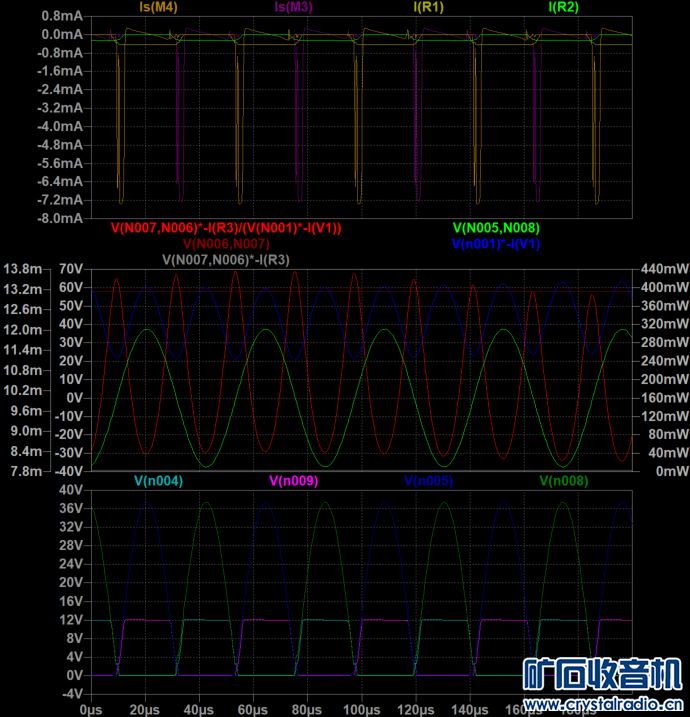Click the I(R2) trace label
The width and height of the screenshot is (690, 717).
563,7
